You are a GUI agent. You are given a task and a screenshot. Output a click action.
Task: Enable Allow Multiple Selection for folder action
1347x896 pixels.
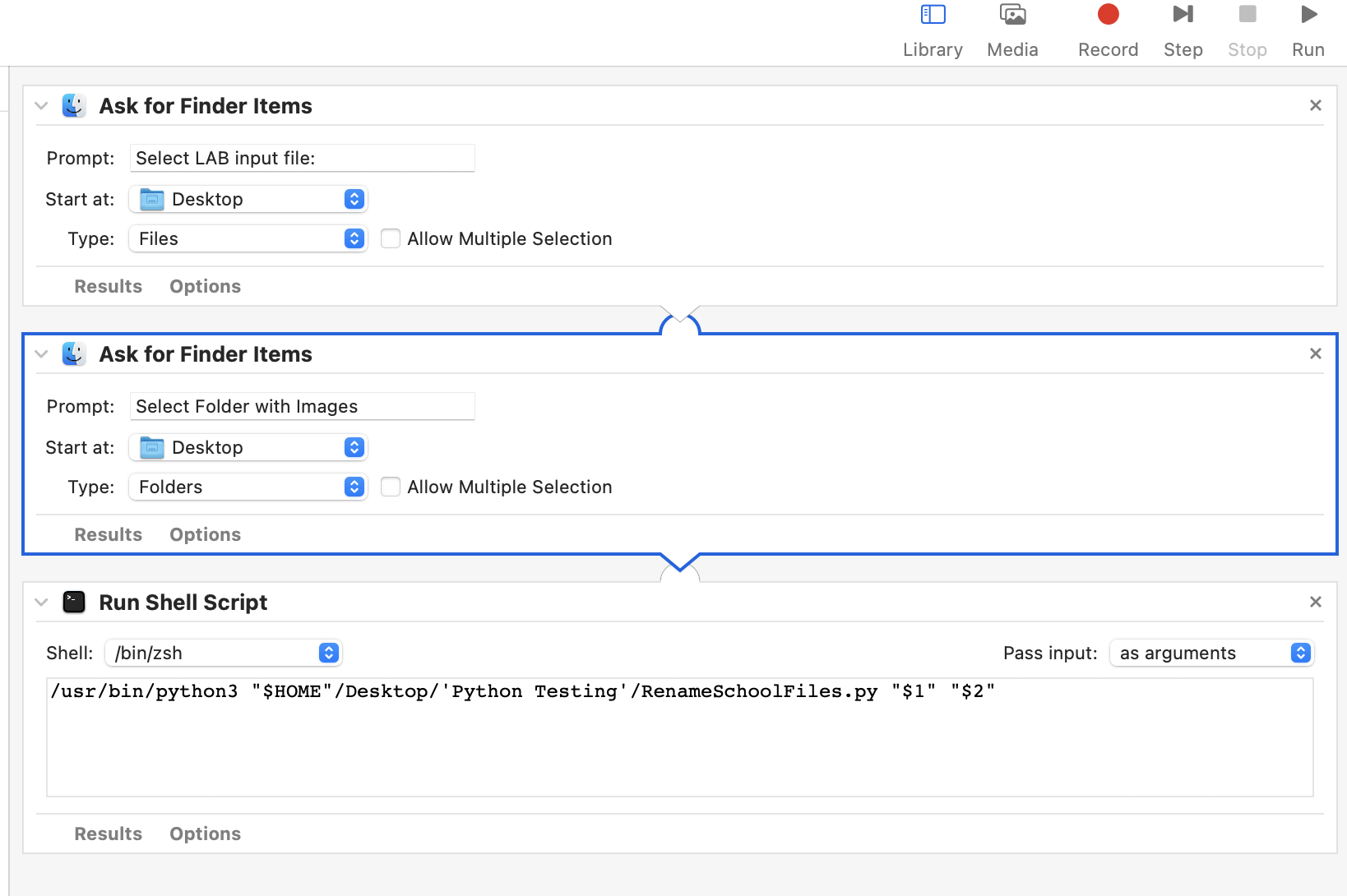[391, 487]
